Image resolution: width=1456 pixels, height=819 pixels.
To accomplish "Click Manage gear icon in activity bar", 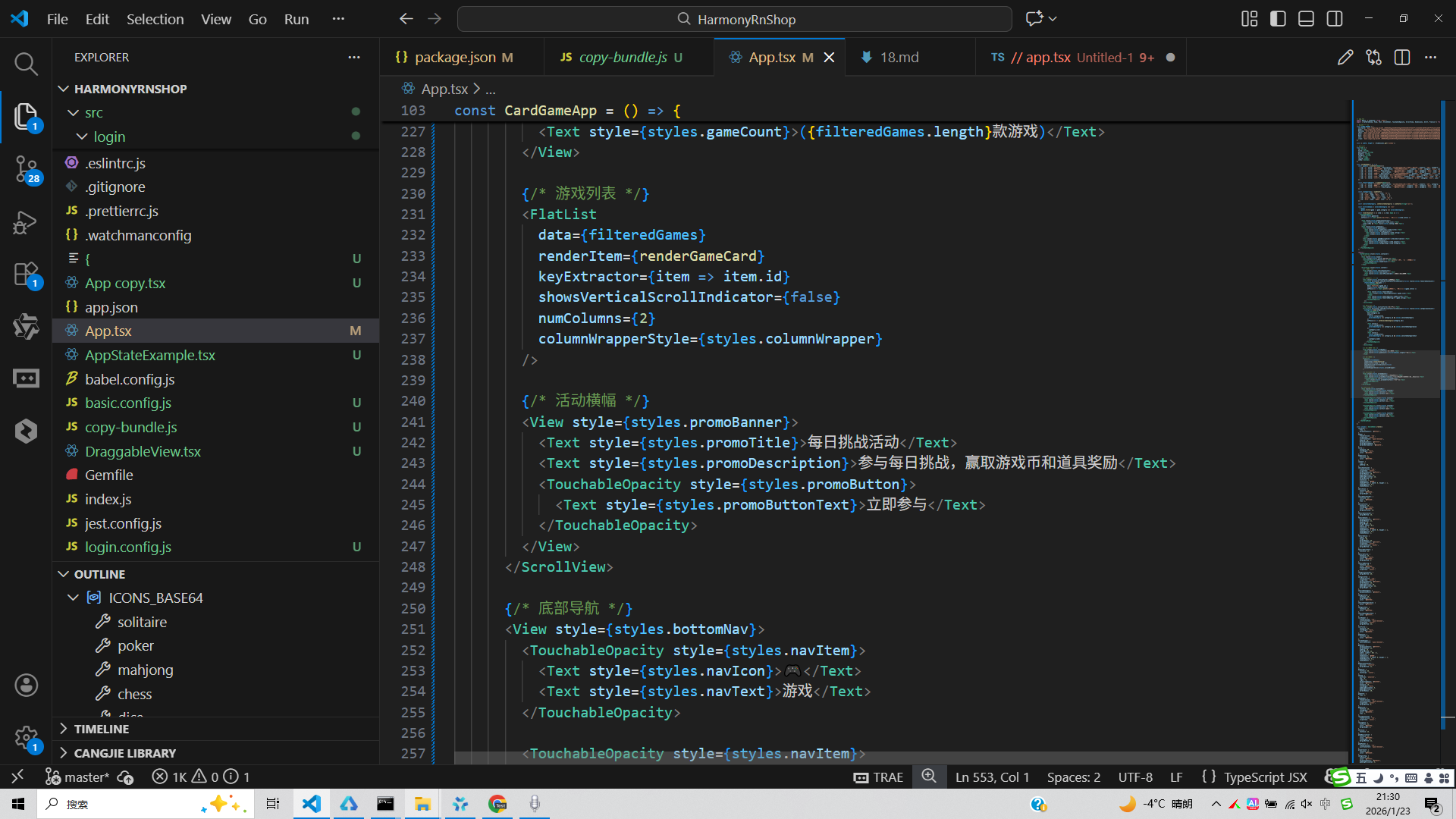I will pos(26,737).
